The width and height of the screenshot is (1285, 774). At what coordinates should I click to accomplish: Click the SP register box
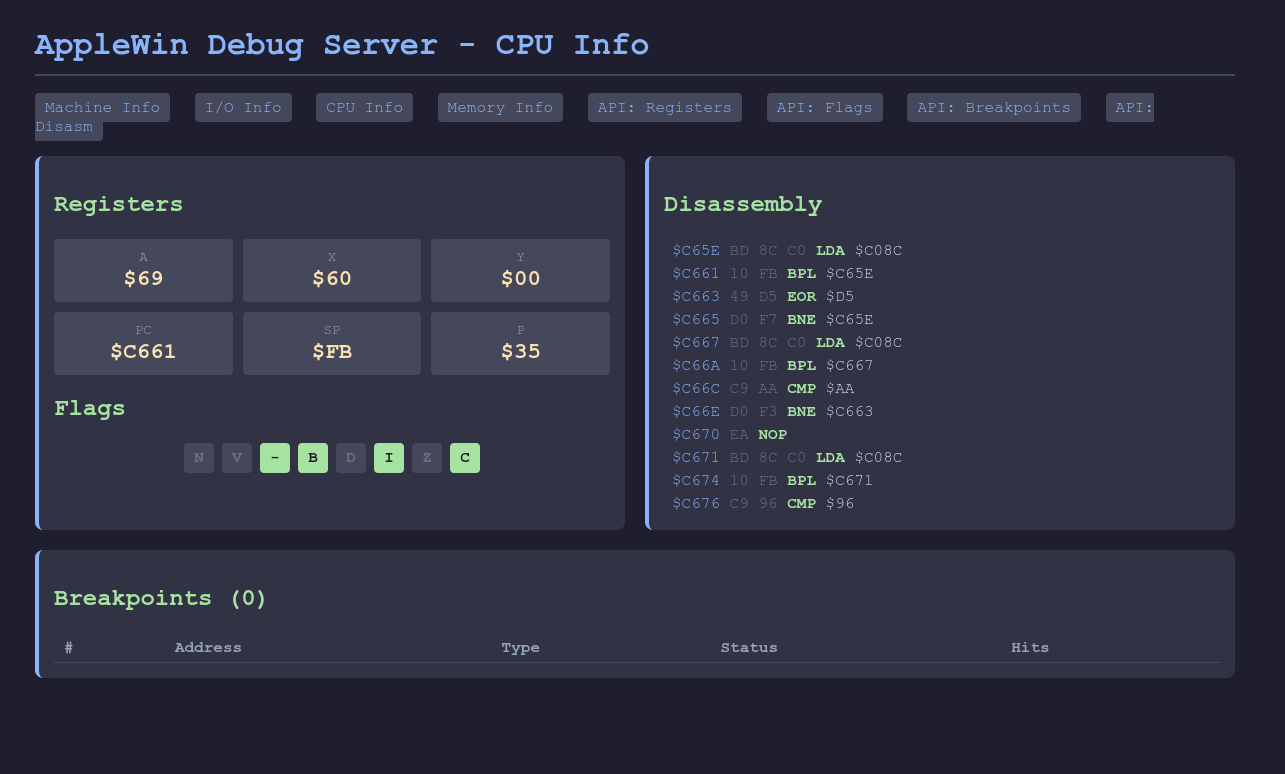tap(332, 343)
